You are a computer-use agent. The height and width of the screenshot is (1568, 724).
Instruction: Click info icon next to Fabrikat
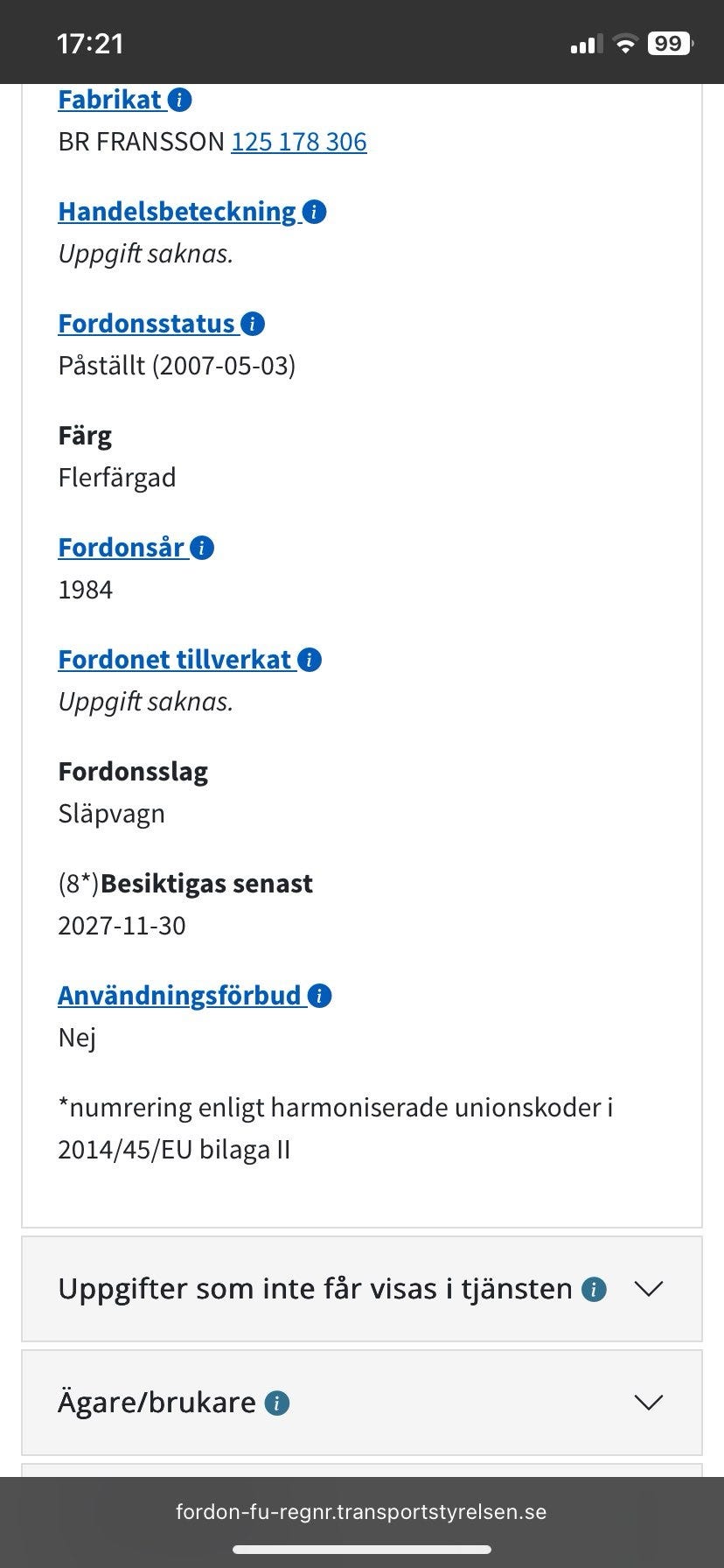(x=179, y=100)
